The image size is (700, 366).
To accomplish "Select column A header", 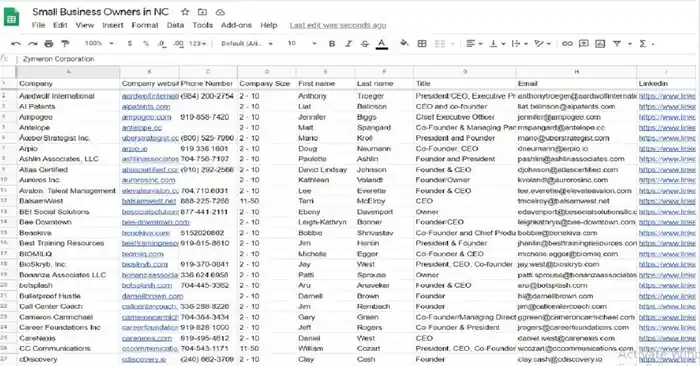I will point(68,72).
